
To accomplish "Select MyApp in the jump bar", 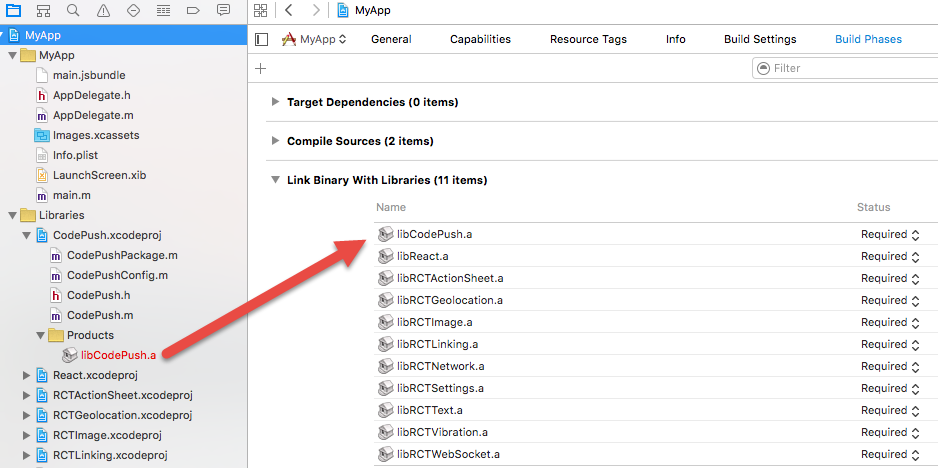I will coord(364,10).
